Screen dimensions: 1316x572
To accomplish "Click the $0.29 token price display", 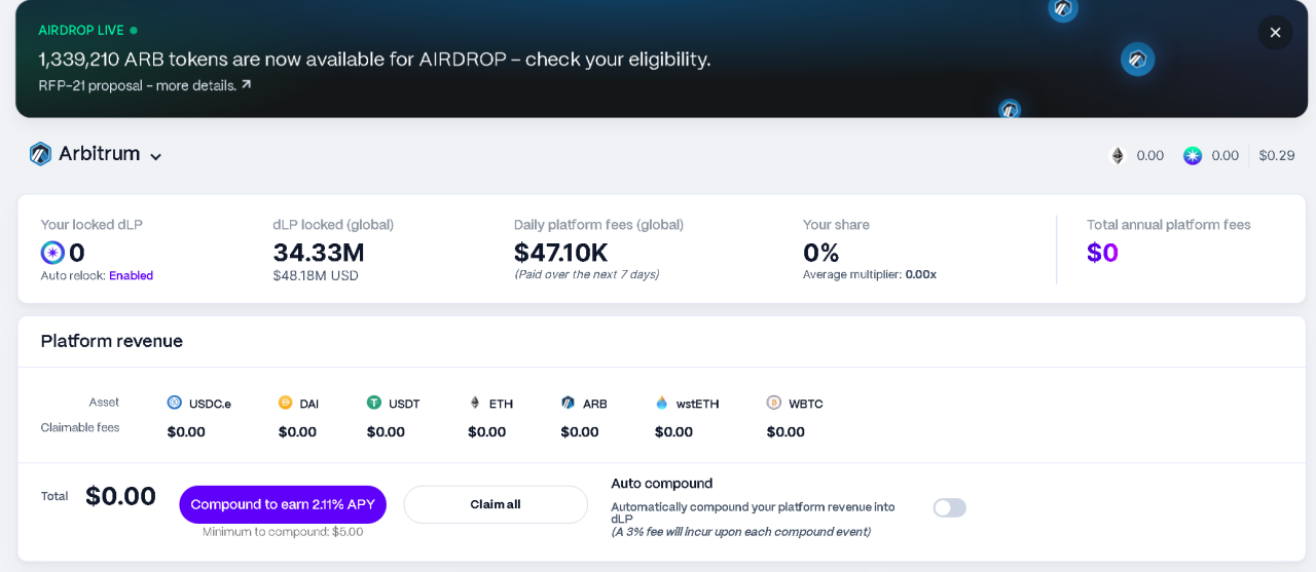I will 1277,156.
